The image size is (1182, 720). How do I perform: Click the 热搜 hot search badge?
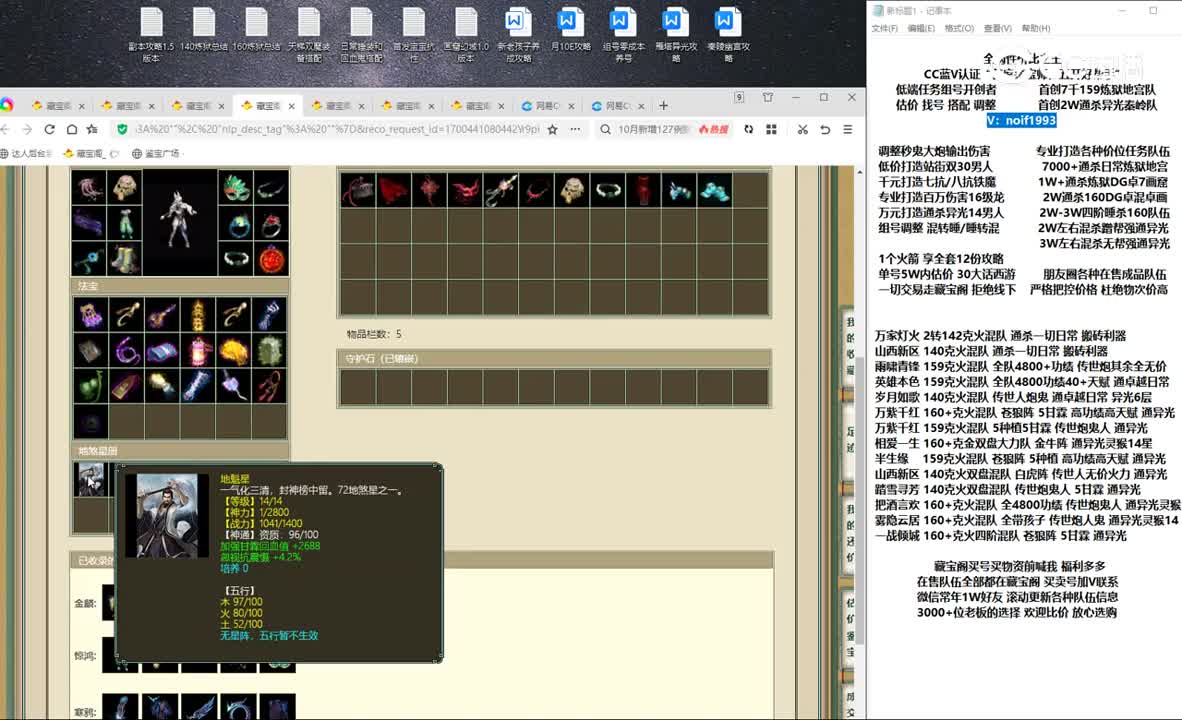(713, 130)
